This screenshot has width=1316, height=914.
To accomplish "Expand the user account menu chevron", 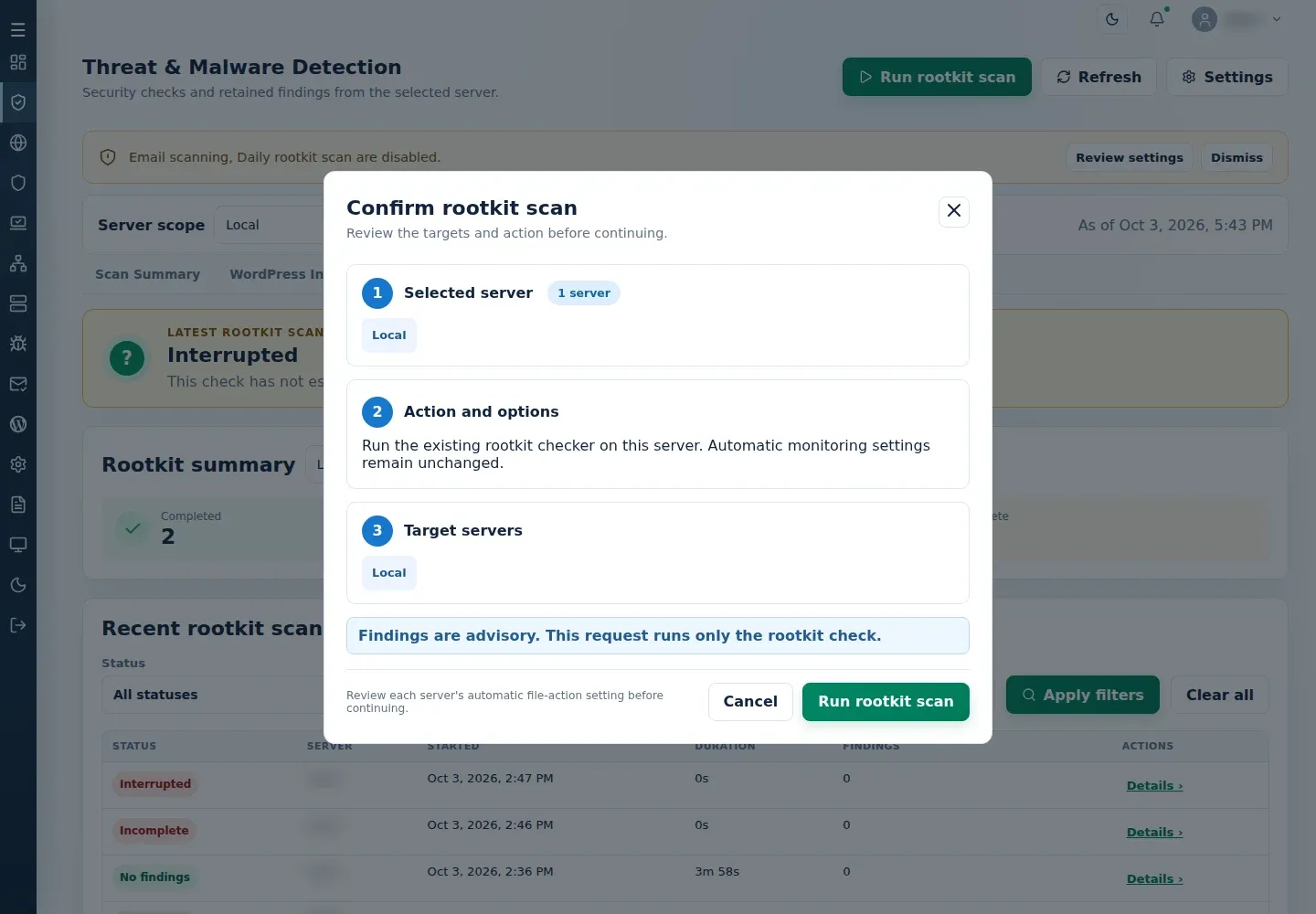I will pyautogui.click(x=1277, y=19).
